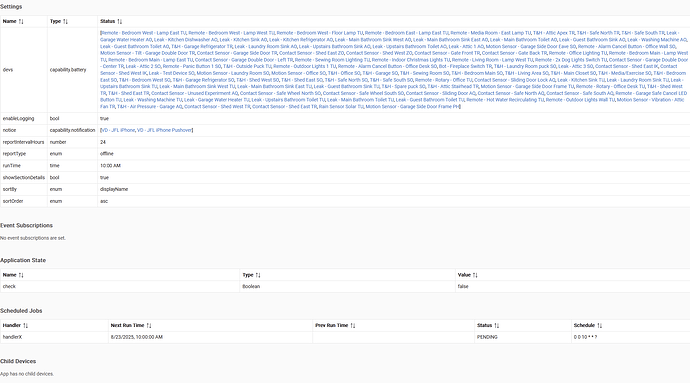Sort Scheduled Jobs by Status arrows
Viewport: 690px width, 383px height.
point(497,326)
